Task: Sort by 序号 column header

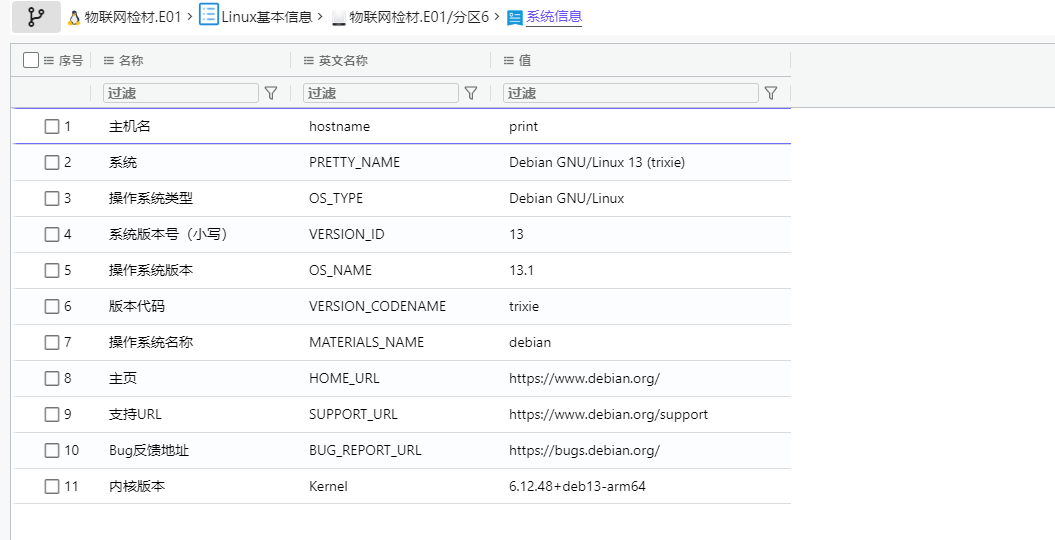Action: point(71,61)
